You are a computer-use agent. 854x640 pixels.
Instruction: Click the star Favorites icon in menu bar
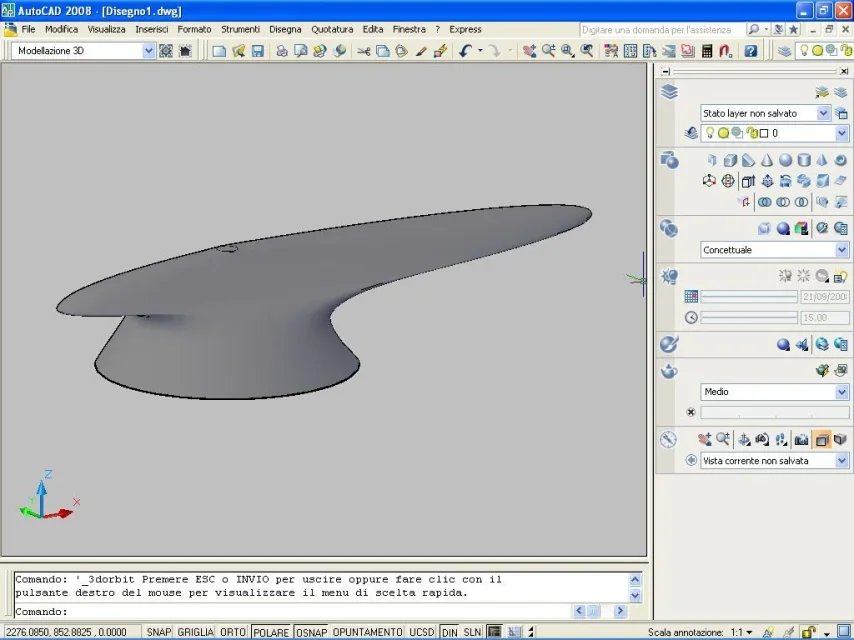point(794,29)
